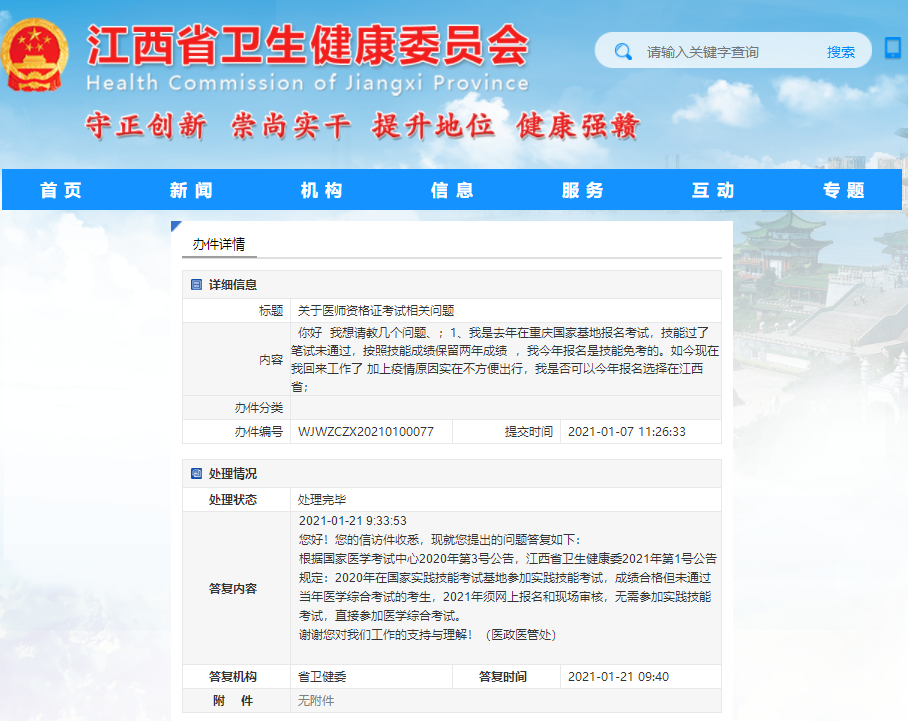The image size is (908, 721).
Task: Go to 首页 in the navigation bar
Action: click(61, 190)
